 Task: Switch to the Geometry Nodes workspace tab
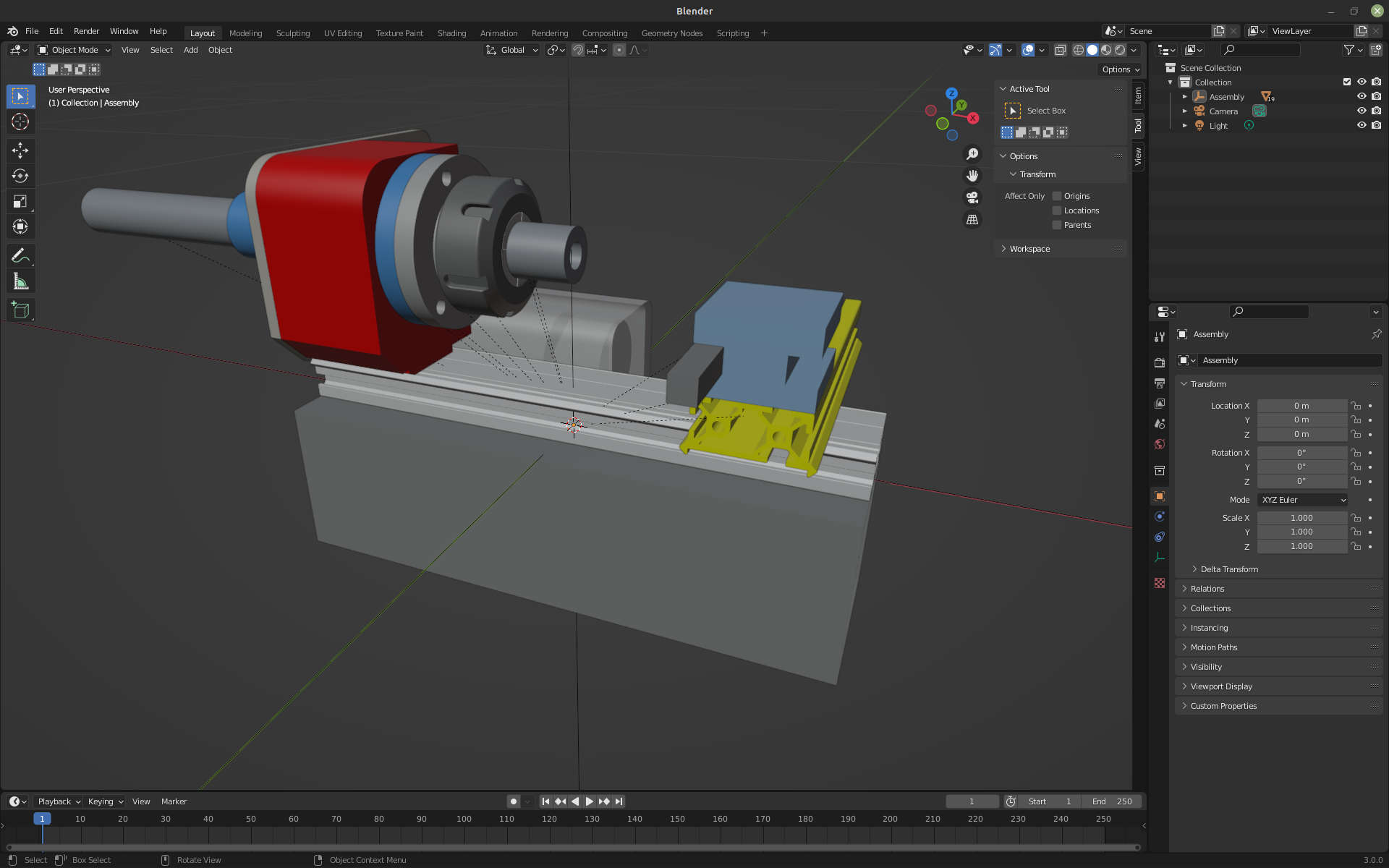click(672, 33)
